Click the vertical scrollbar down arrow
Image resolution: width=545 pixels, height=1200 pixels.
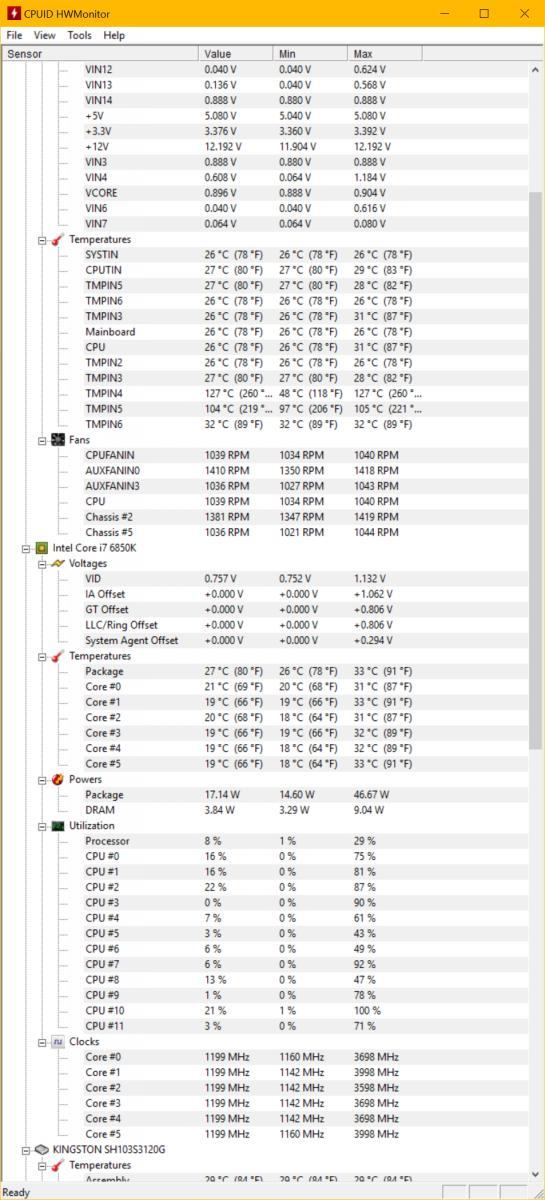pos(535,1176)
